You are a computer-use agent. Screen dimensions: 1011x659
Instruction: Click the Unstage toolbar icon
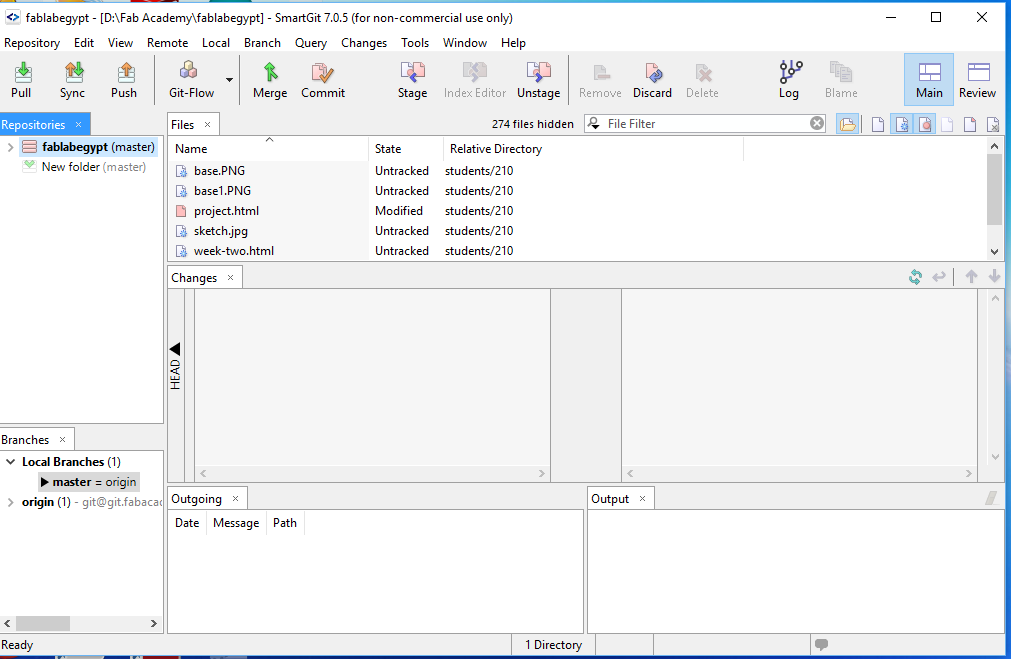[538, 80]
